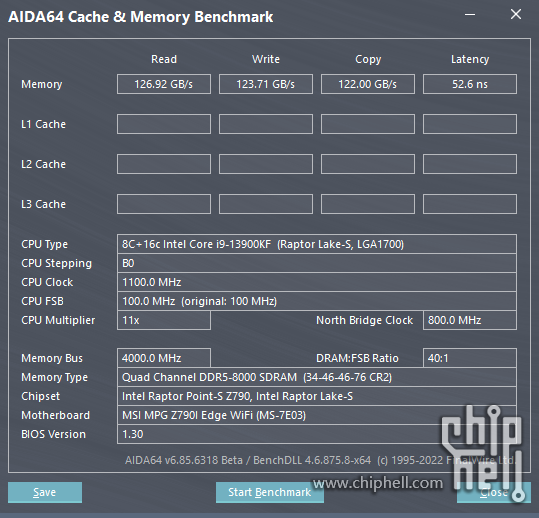
Task: Start Benchmark button click
Action: pos(270,492)
